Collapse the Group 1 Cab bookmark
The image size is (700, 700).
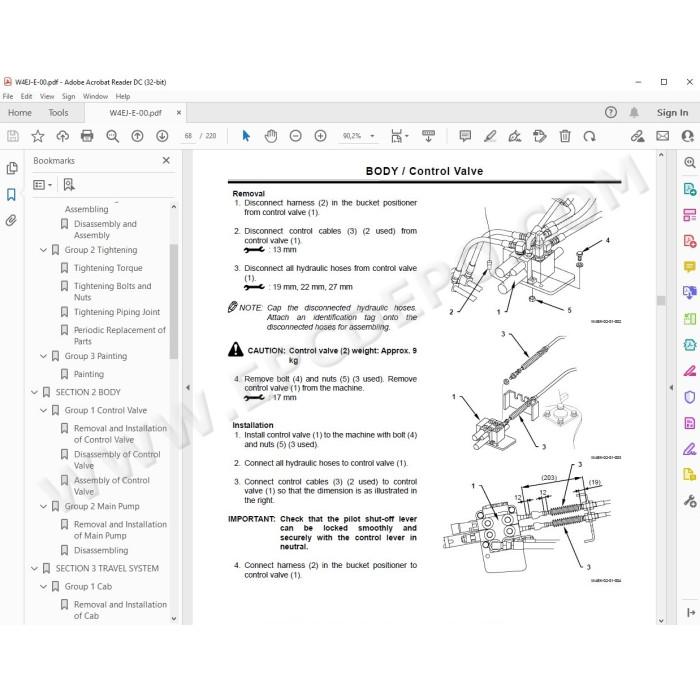[43, 587]
